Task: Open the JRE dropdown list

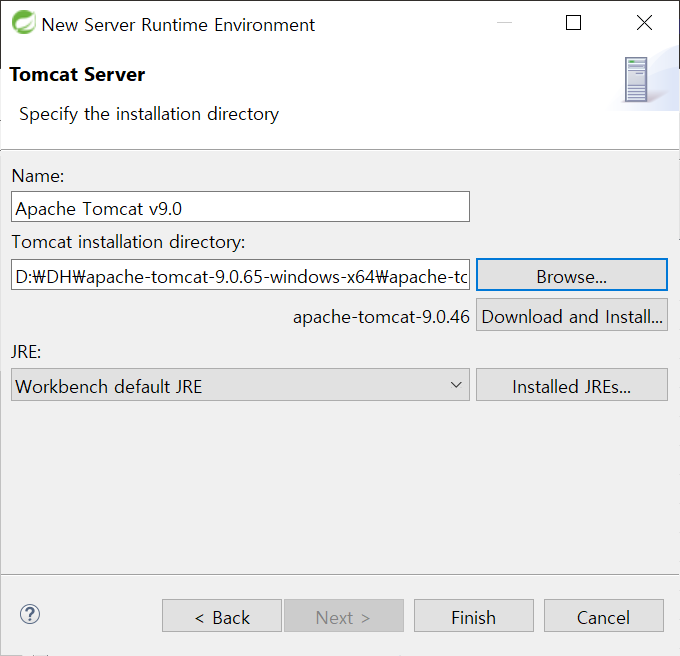Action: tap(240, 385)
